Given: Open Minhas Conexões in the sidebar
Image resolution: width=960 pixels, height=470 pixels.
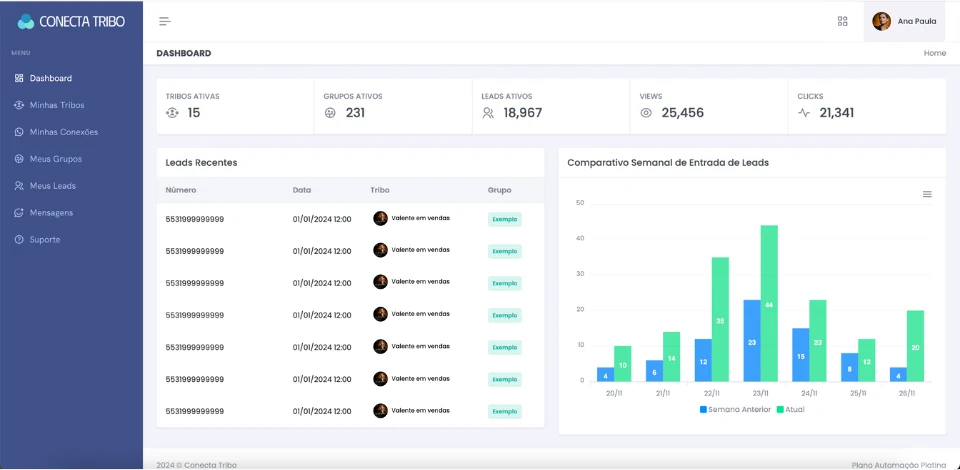Looking at the screenshot, I should pos(63,132).
